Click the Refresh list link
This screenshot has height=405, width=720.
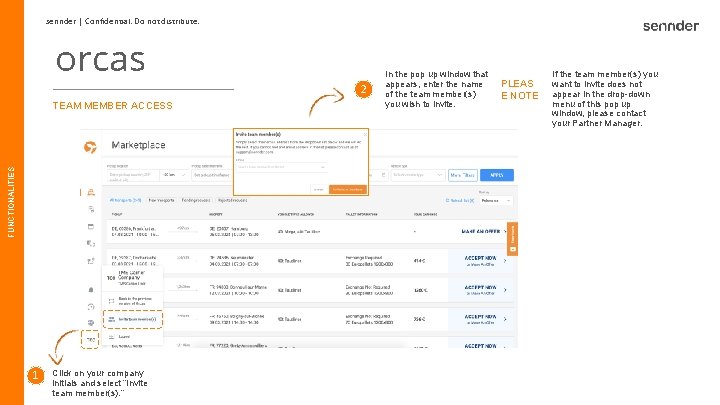(x=460, y=201)
